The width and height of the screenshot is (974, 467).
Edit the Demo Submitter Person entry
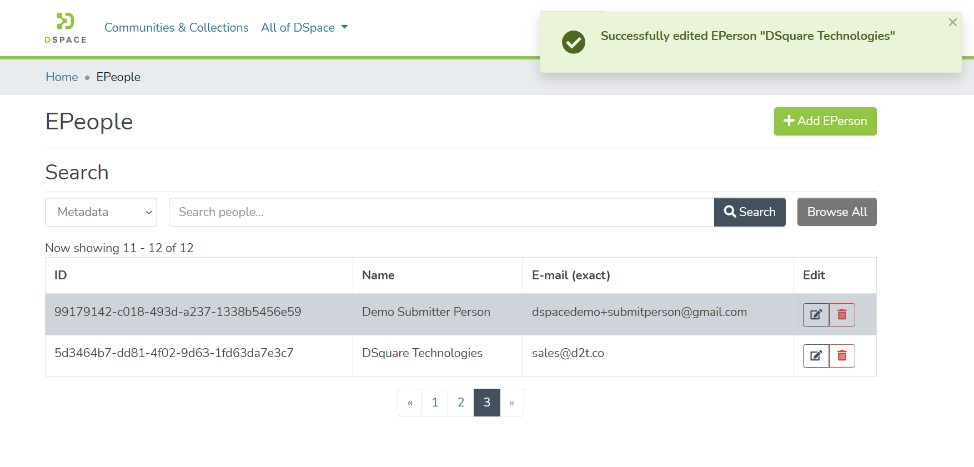pyautogui.click(x=816, y=314)
